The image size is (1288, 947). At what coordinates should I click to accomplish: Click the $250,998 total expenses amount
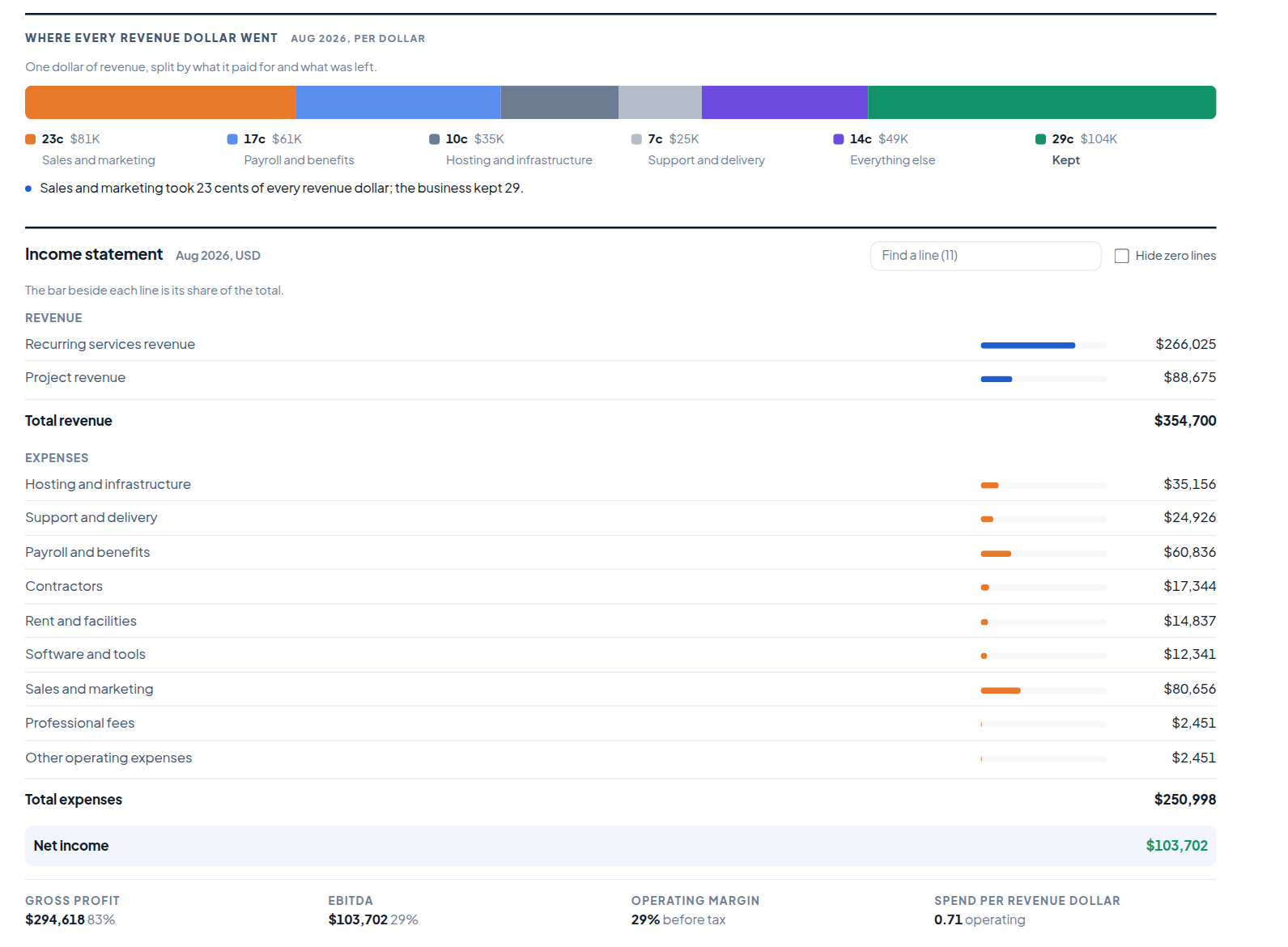[1185, 800]
